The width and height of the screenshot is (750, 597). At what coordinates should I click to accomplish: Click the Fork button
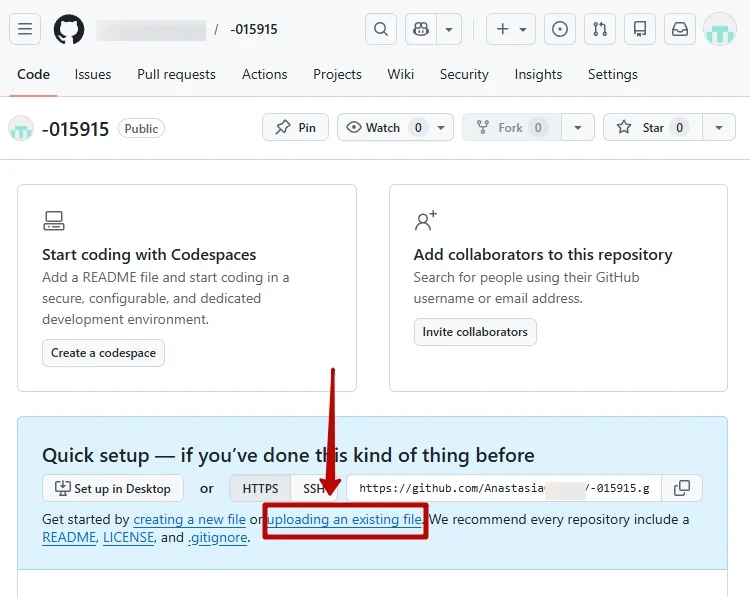click(x=512, y=127)
